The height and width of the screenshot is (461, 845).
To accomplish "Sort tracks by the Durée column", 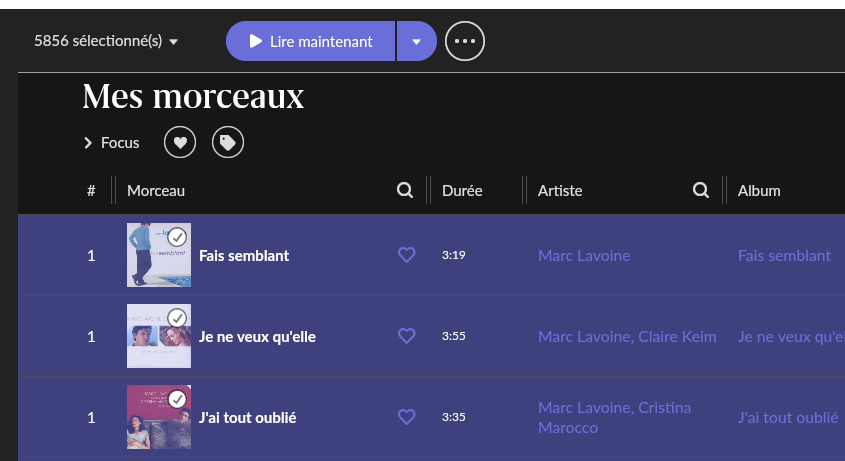I will click(462, 191).
